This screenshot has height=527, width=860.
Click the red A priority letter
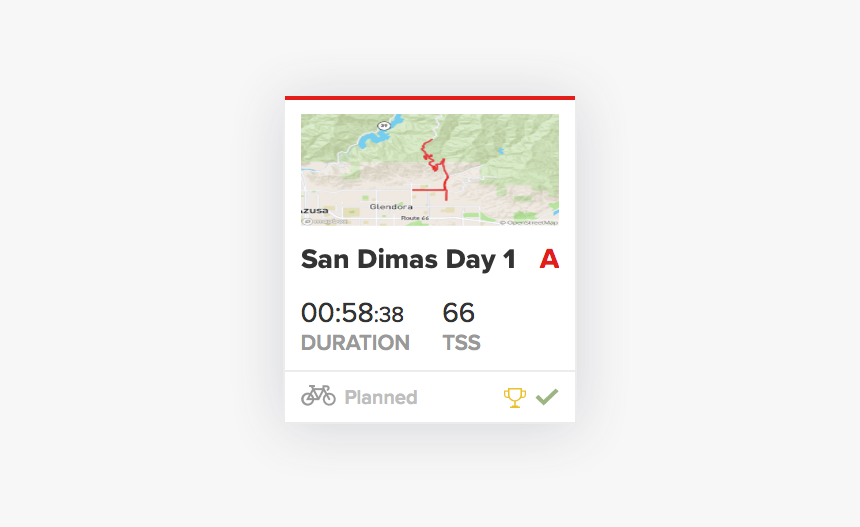549,259
